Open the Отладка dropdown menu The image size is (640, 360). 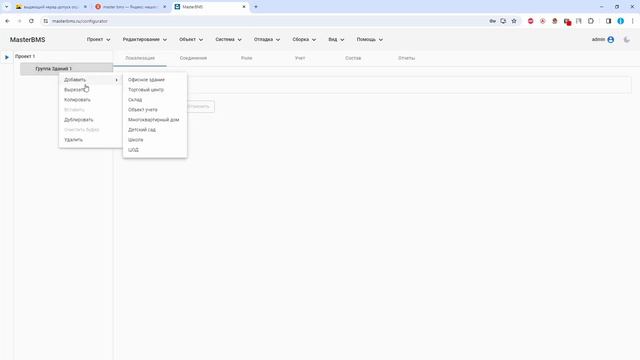pos(267,40)
